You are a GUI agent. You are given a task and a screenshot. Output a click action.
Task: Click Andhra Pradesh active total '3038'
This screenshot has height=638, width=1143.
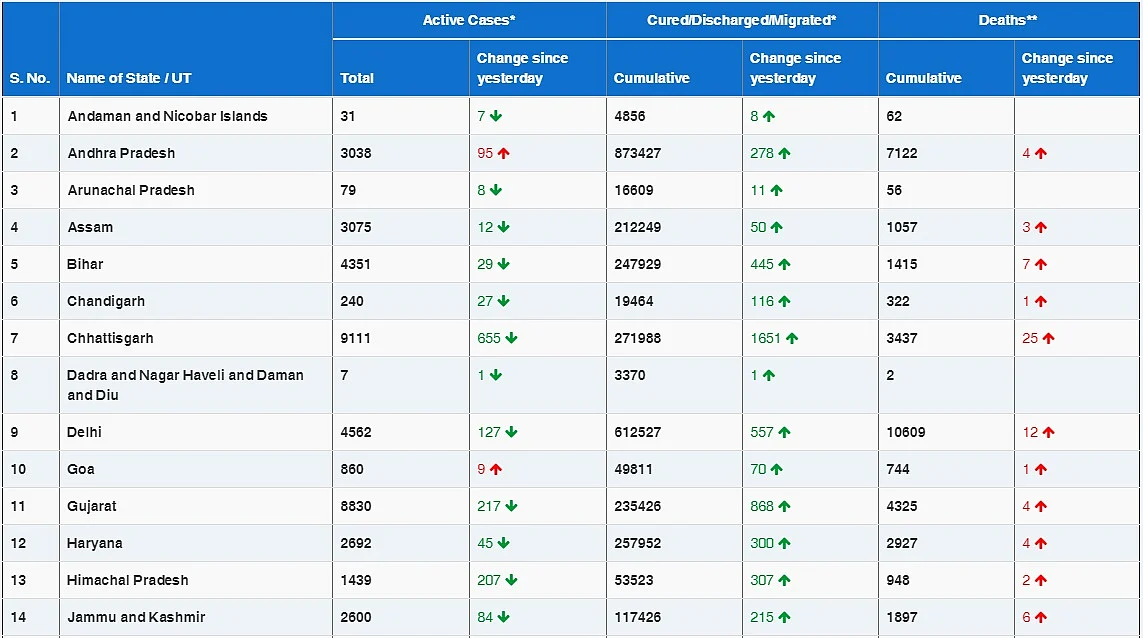click(356, 153)
